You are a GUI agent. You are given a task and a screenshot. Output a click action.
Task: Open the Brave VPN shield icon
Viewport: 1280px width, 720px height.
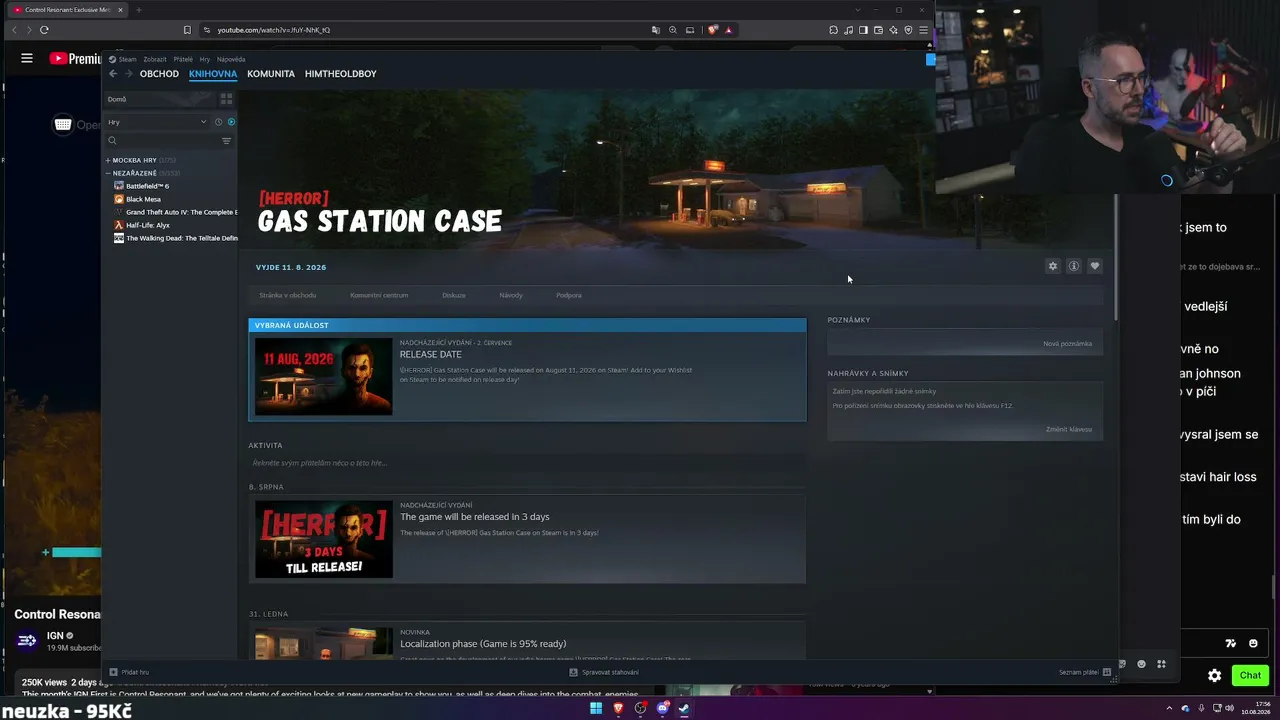(x=908, y=30)
